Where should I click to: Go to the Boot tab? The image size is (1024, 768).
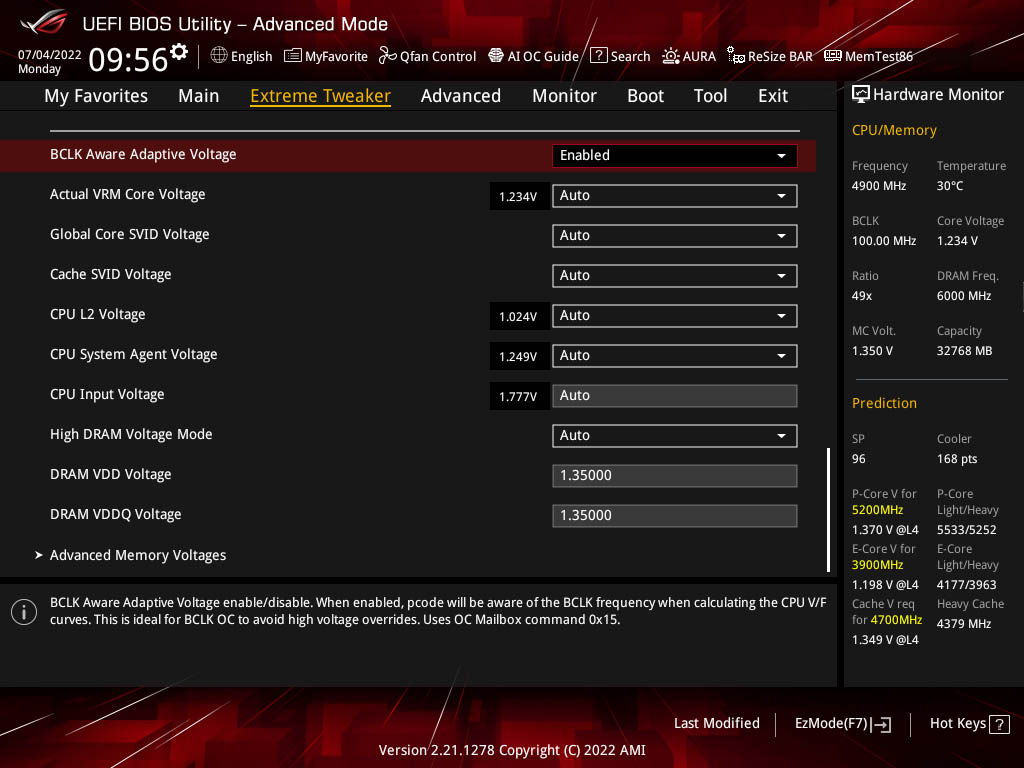(645, 96)
